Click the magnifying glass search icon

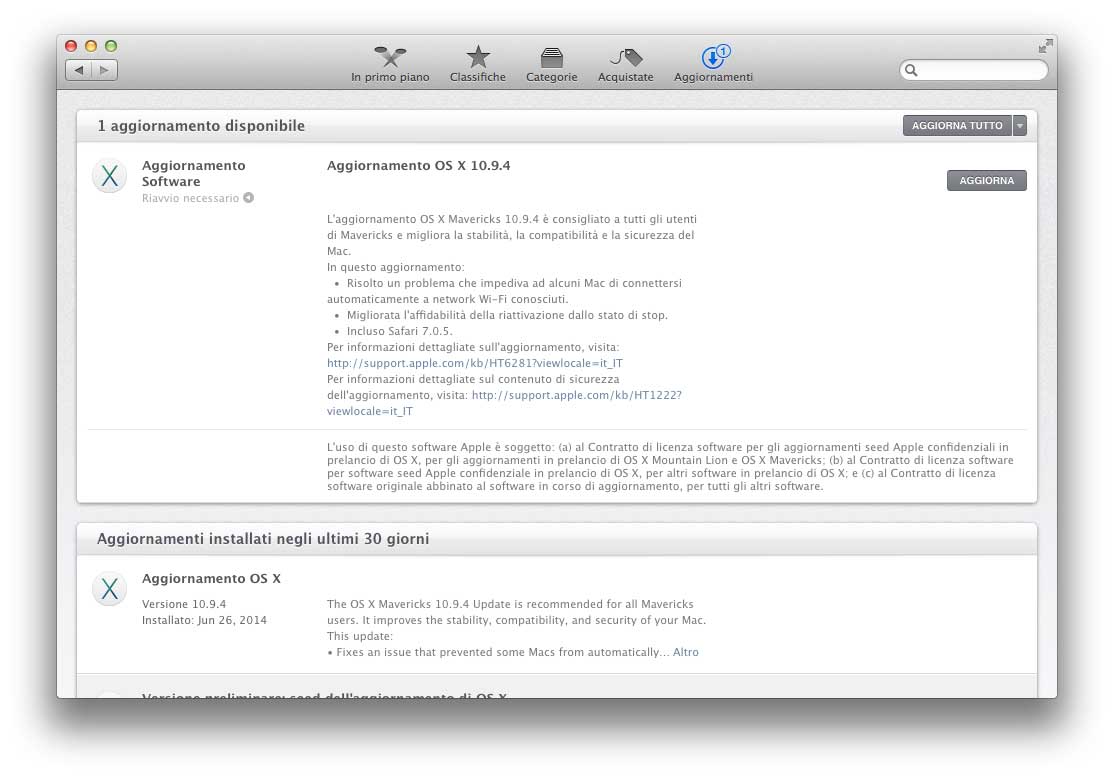click(911, 70)
